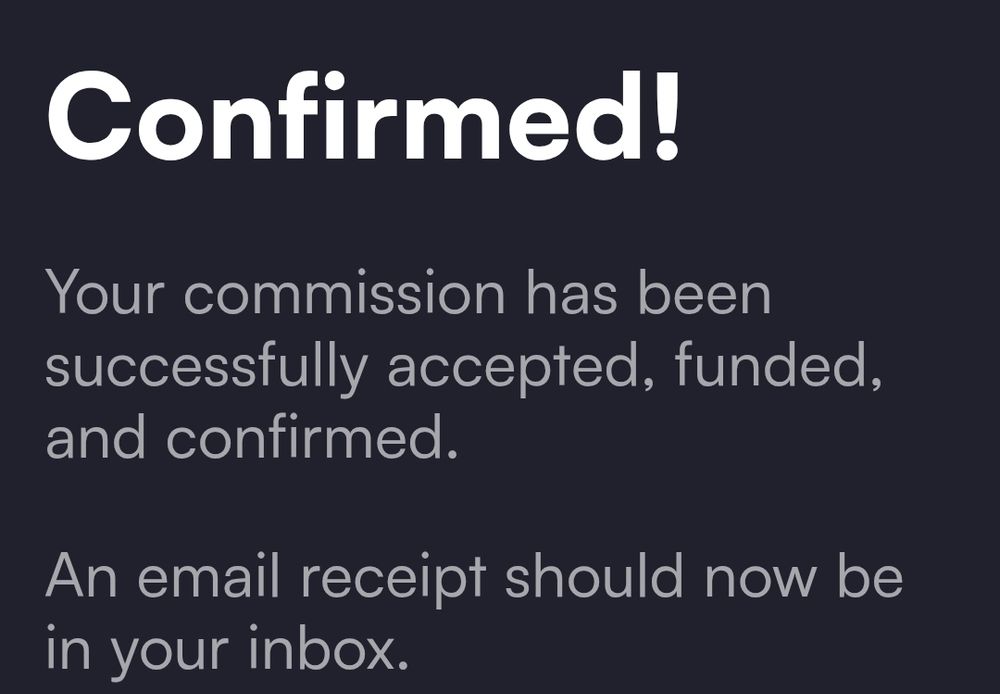This screenshot has width=1000, height=694.
Task: Select the word "receipt"
Action: pos(393,580)
